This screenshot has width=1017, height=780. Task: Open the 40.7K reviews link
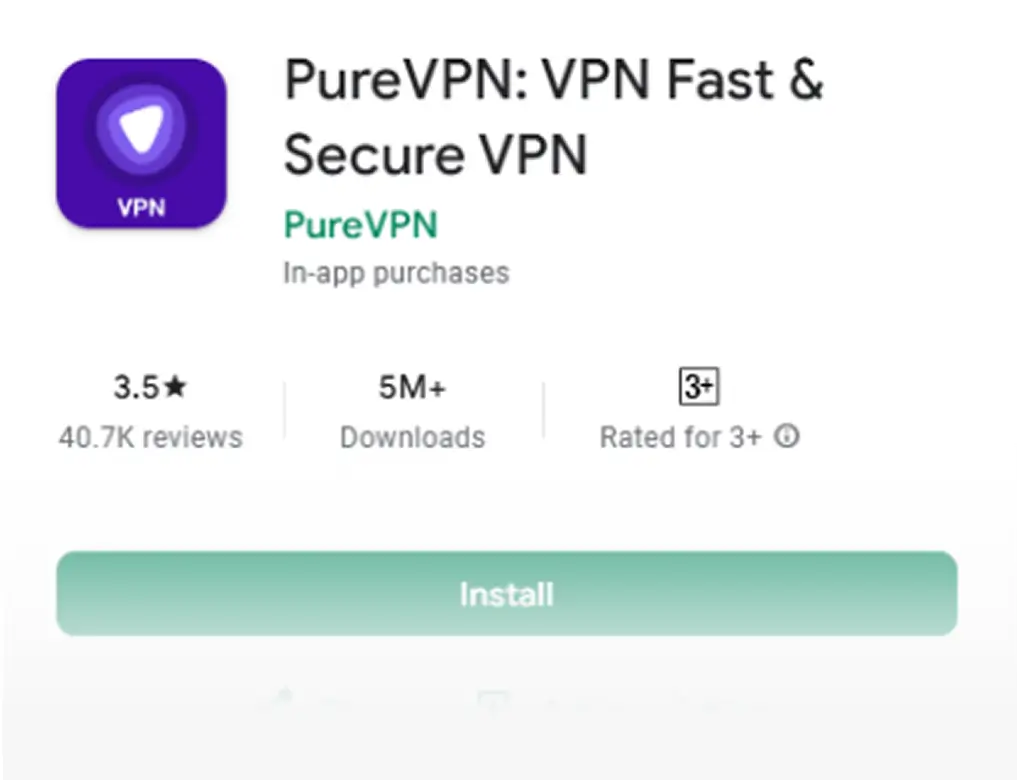150,437
